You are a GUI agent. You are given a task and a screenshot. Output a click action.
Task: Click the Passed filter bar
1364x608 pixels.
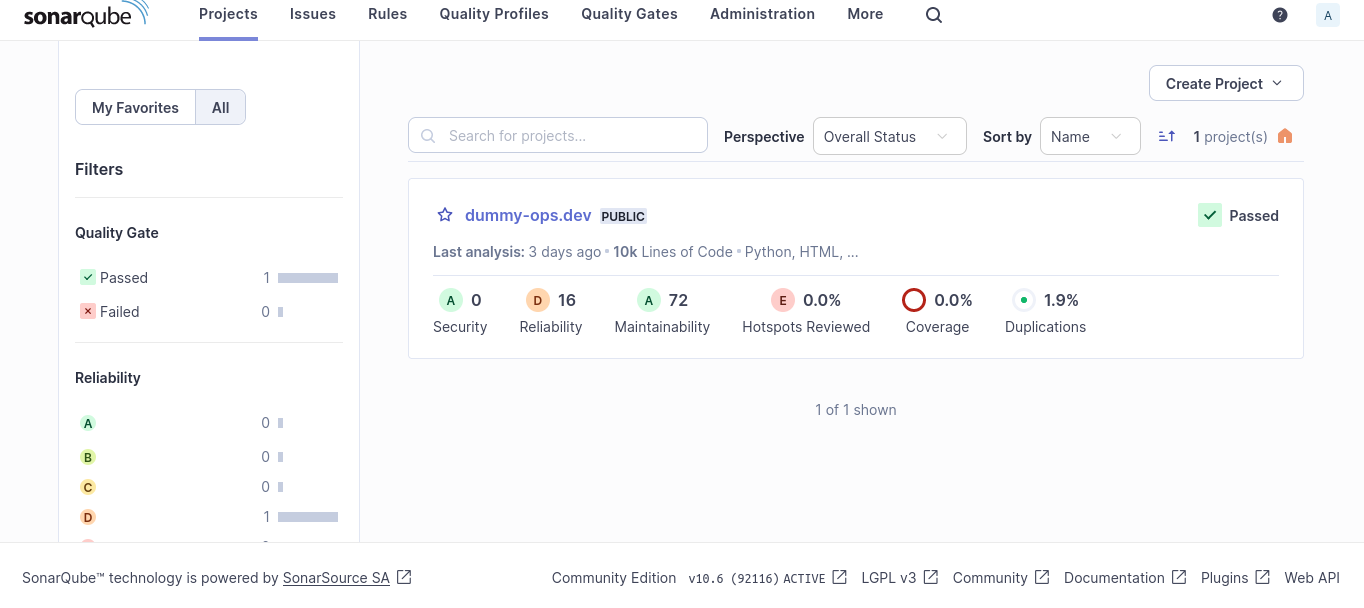308,278
